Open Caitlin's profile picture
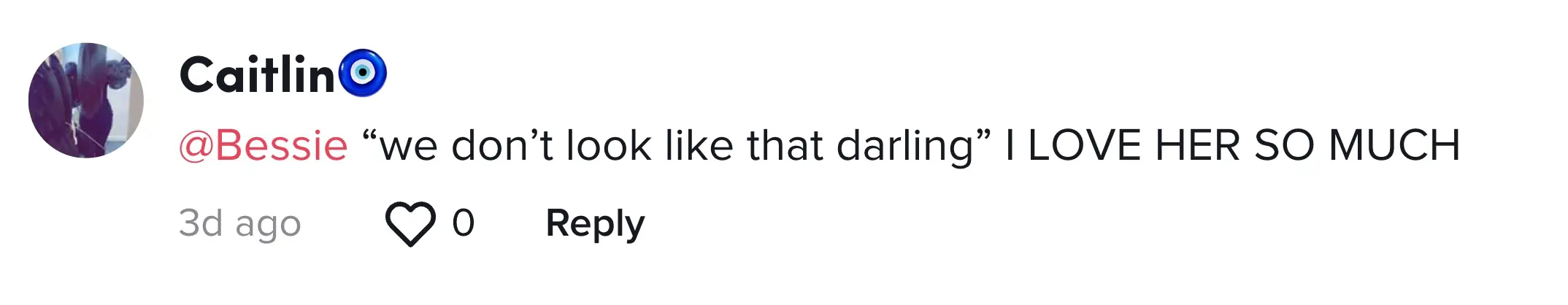 click(x=86, y=101)
